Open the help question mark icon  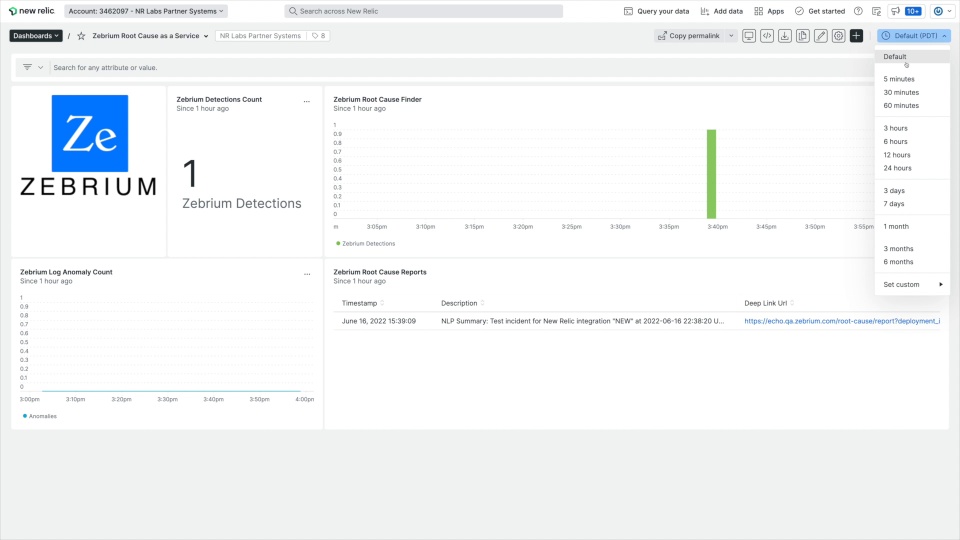click(x=858, y=11)
